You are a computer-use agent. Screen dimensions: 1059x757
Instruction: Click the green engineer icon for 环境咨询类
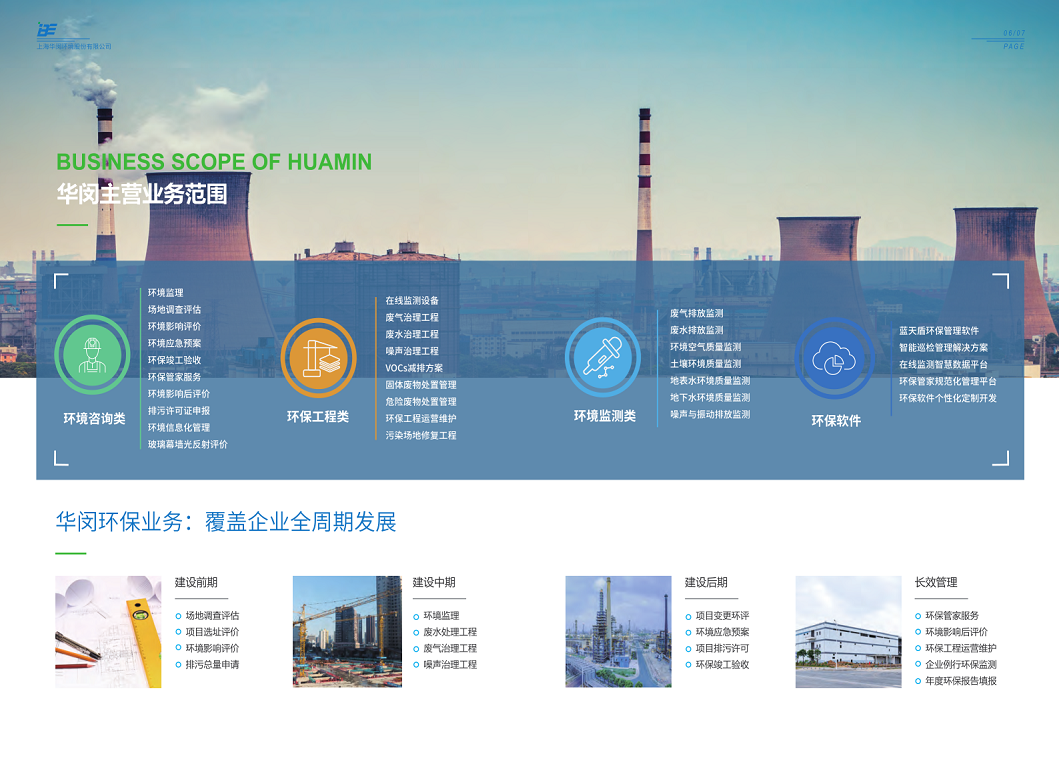92,355
